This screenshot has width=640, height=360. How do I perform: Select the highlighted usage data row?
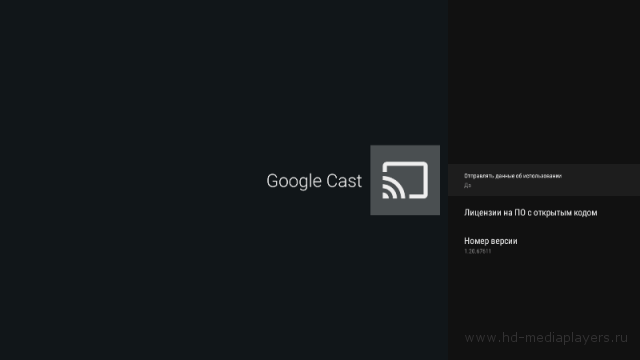(544, 180)
